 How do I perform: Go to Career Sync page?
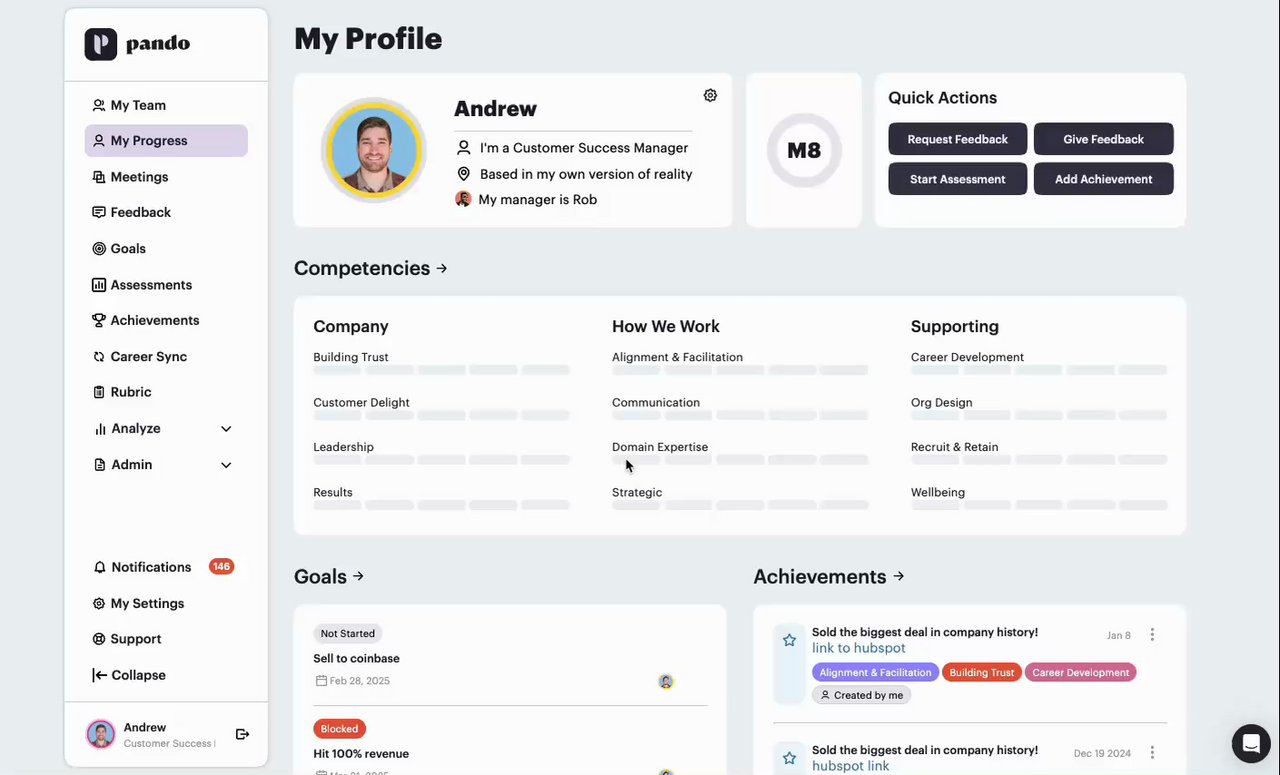pyautogui.click(x=148, y=357)
